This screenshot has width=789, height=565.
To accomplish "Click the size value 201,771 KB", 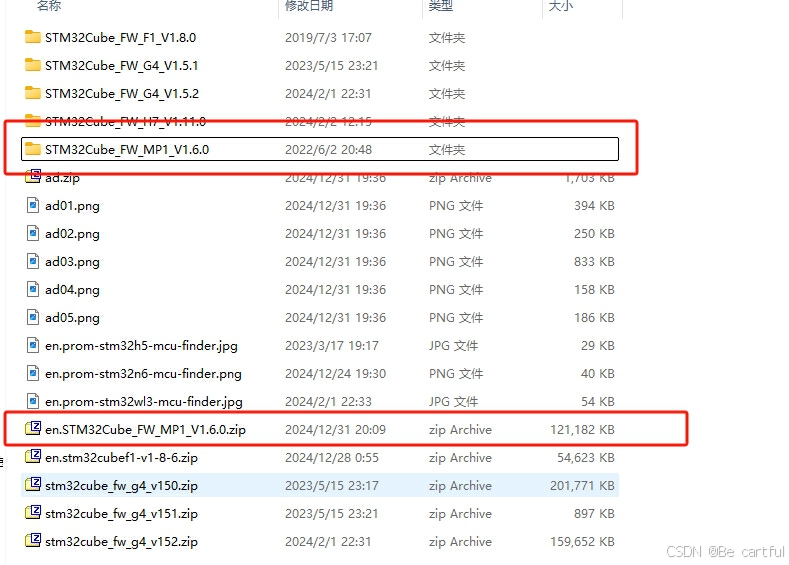I will click(x=582, y=486).
